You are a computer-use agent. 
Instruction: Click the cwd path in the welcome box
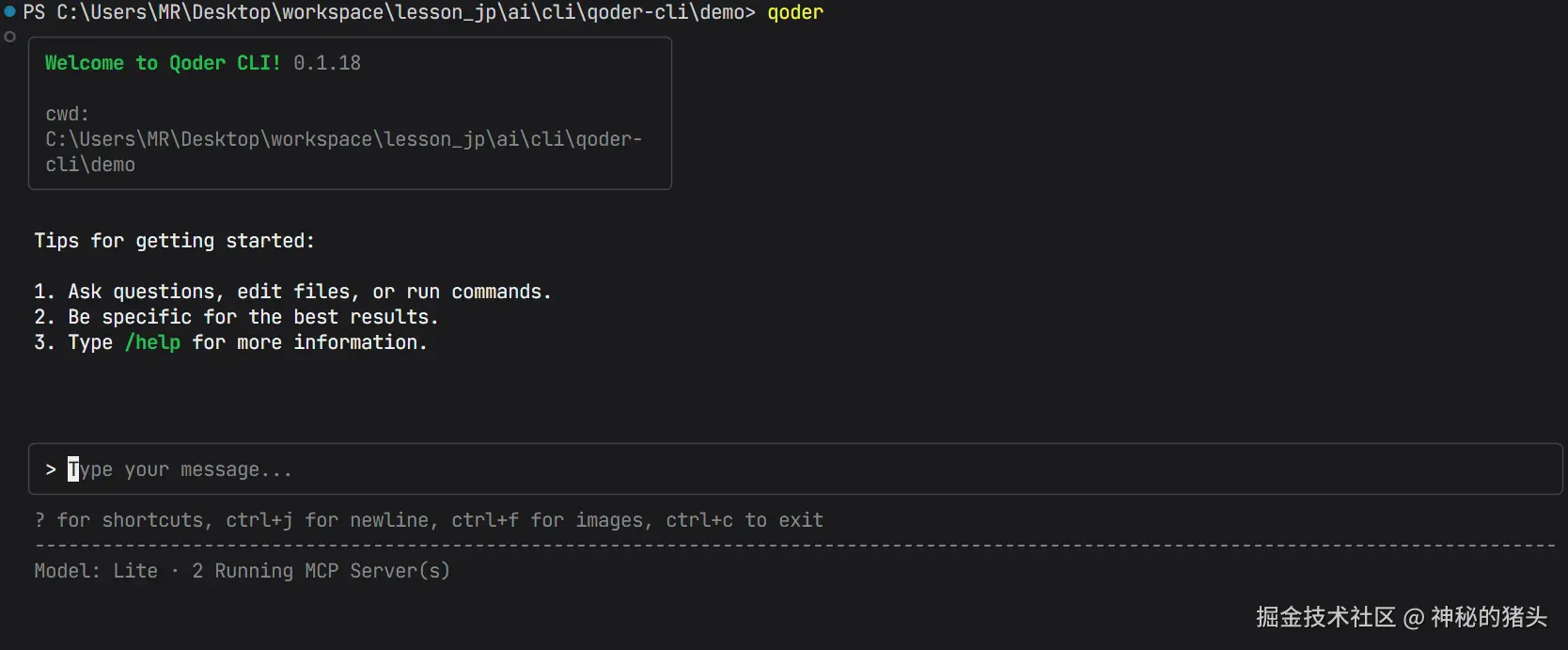(344, 151)
